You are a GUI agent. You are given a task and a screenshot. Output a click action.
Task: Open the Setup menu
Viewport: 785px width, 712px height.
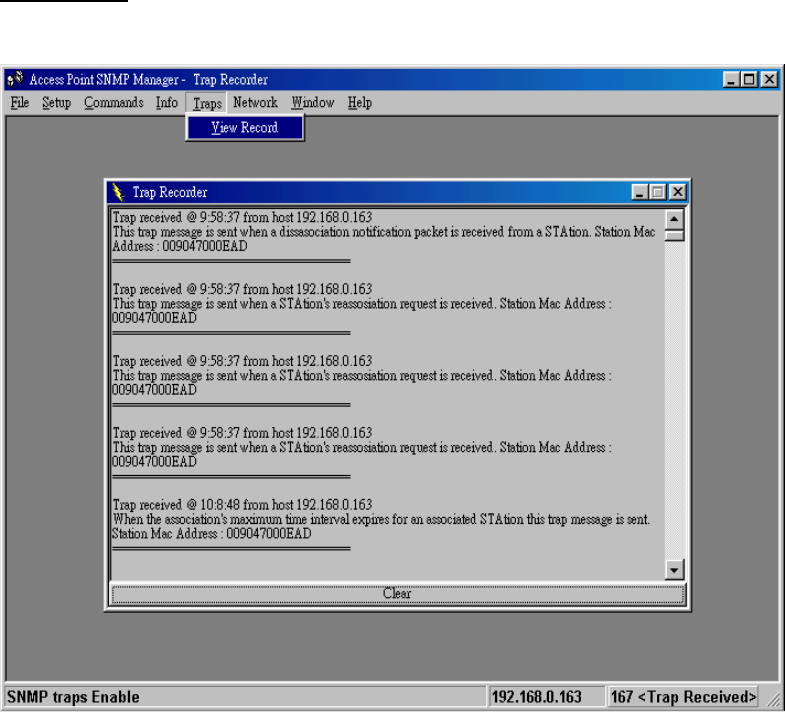coord(56,103)
